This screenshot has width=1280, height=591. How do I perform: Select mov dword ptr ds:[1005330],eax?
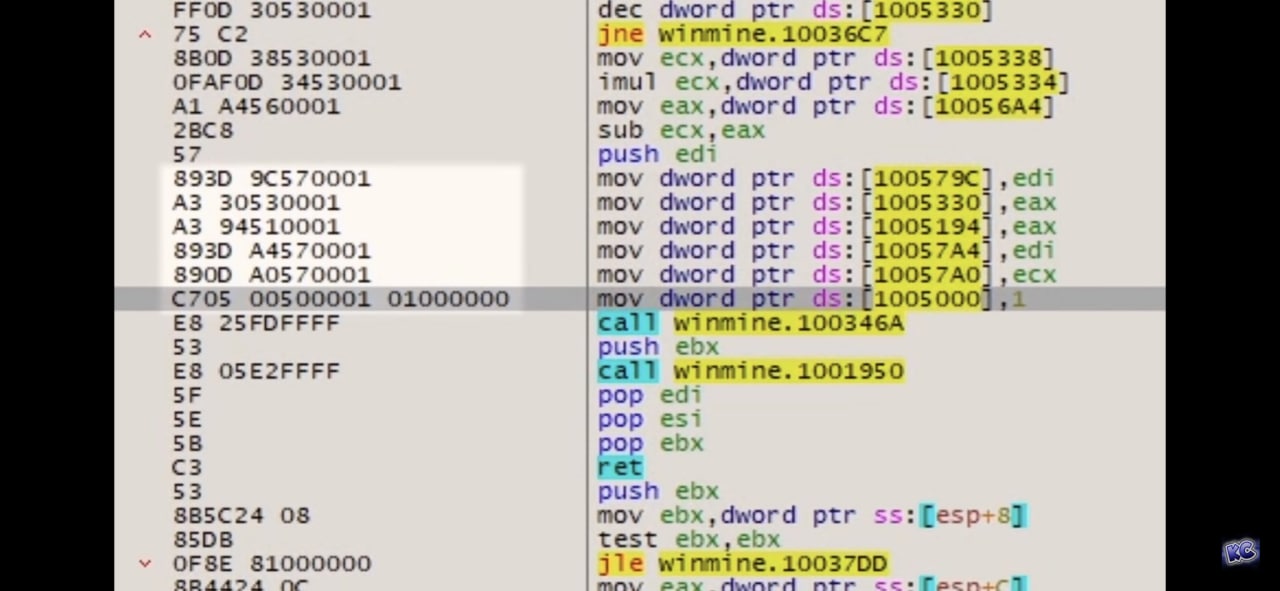(x=825, y=202)
